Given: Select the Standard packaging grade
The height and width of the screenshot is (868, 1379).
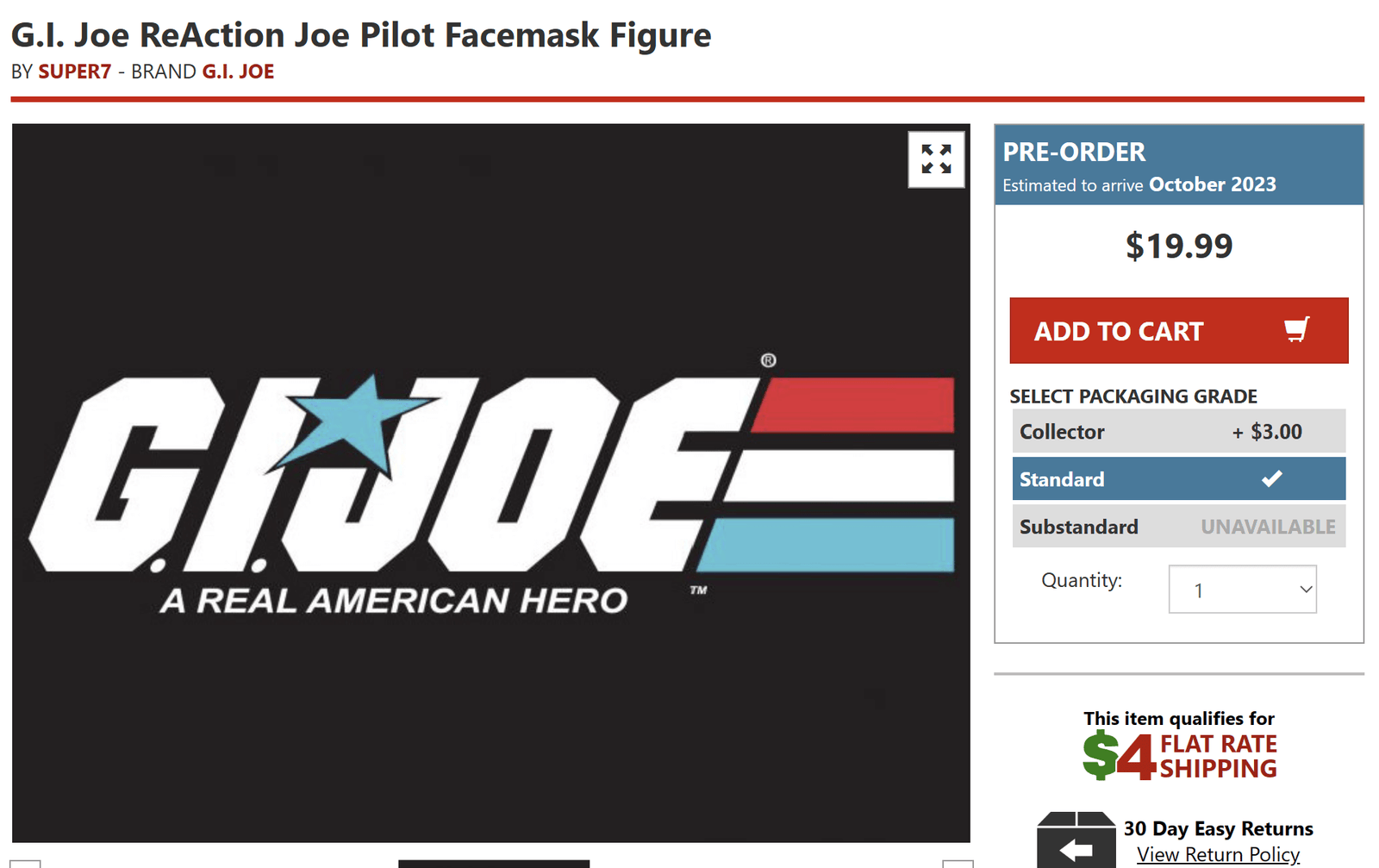Looking at the screenshot, I should point(1178,478).
